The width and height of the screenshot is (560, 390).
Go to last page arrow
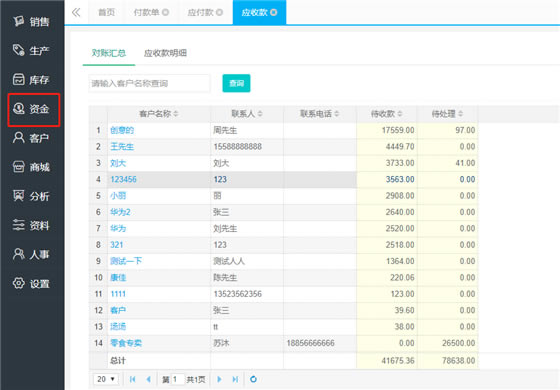click(235, 379)
